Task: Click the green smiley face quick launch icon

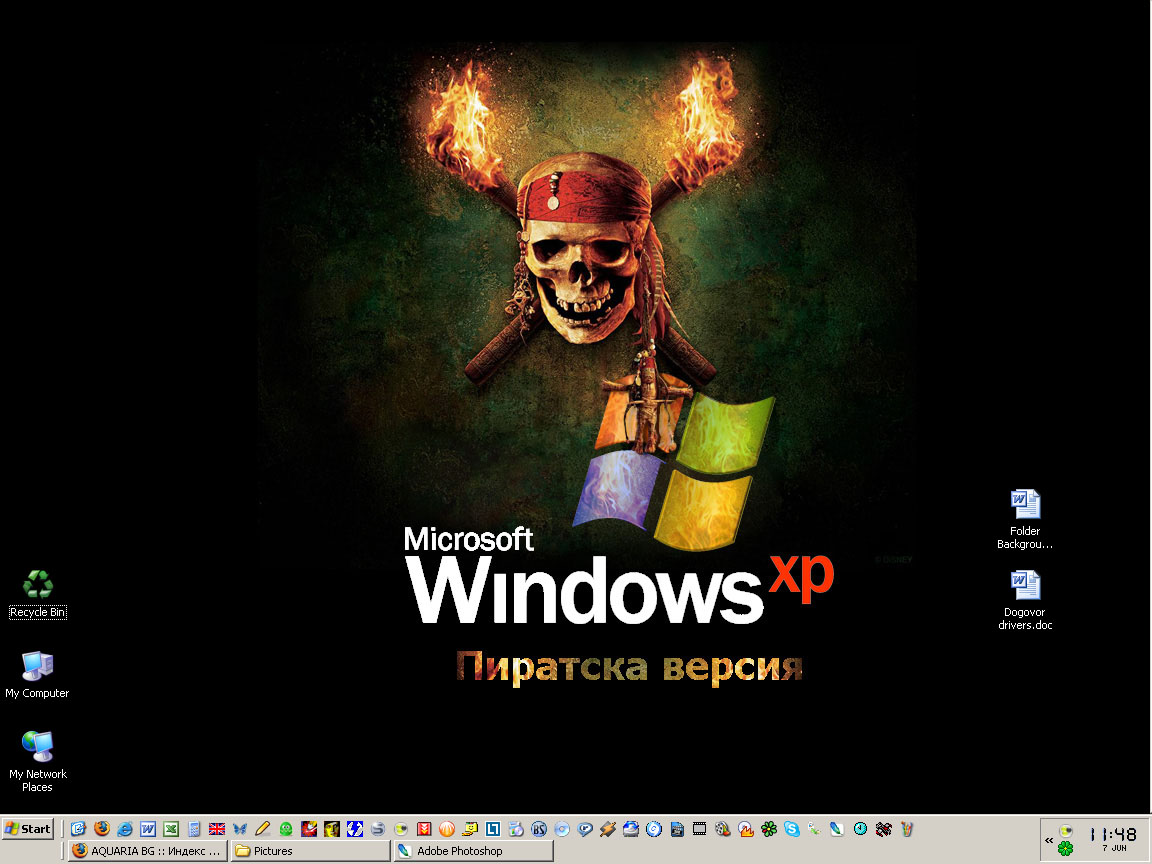Action: point(286,829)
